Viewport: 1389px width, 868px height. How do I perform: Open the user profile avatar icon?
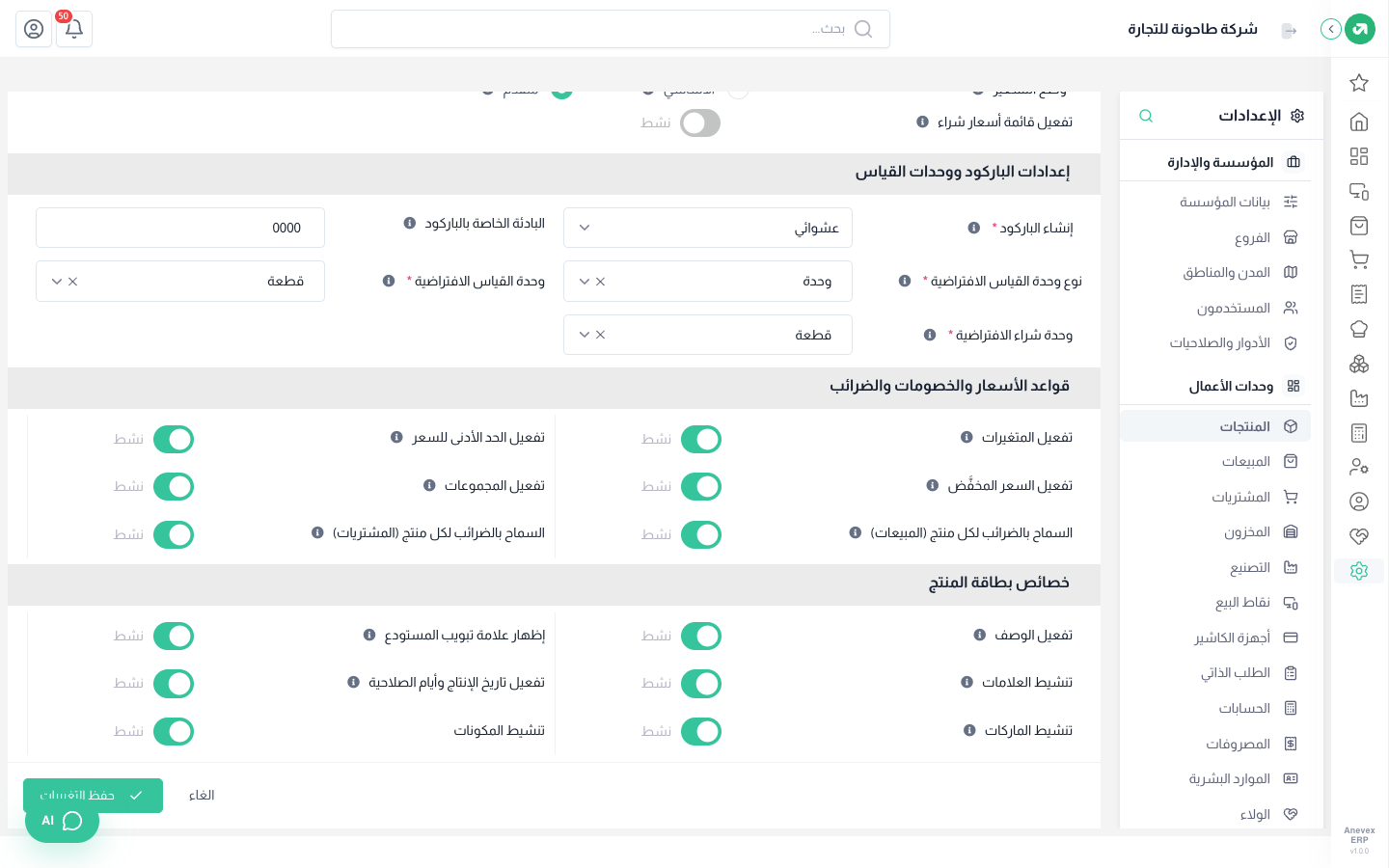coord(34,29)
